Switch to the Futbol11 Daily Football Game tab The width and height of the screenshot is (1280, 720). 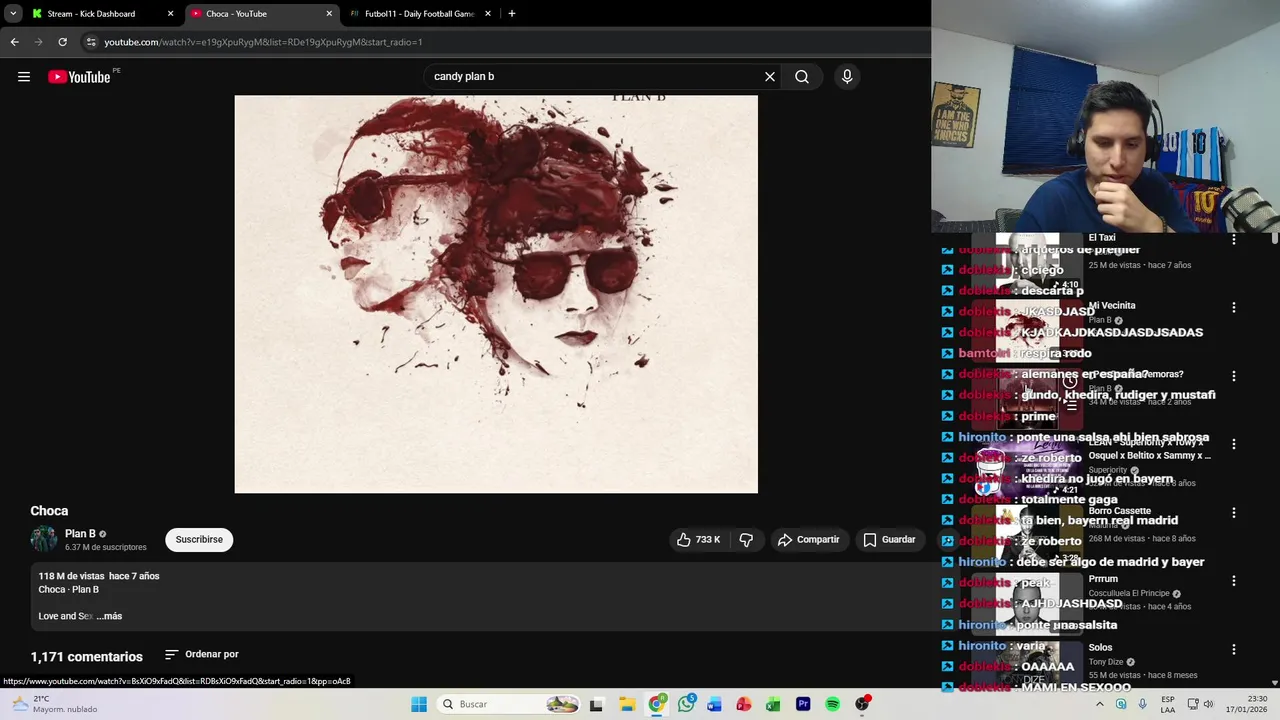(419, 14)
